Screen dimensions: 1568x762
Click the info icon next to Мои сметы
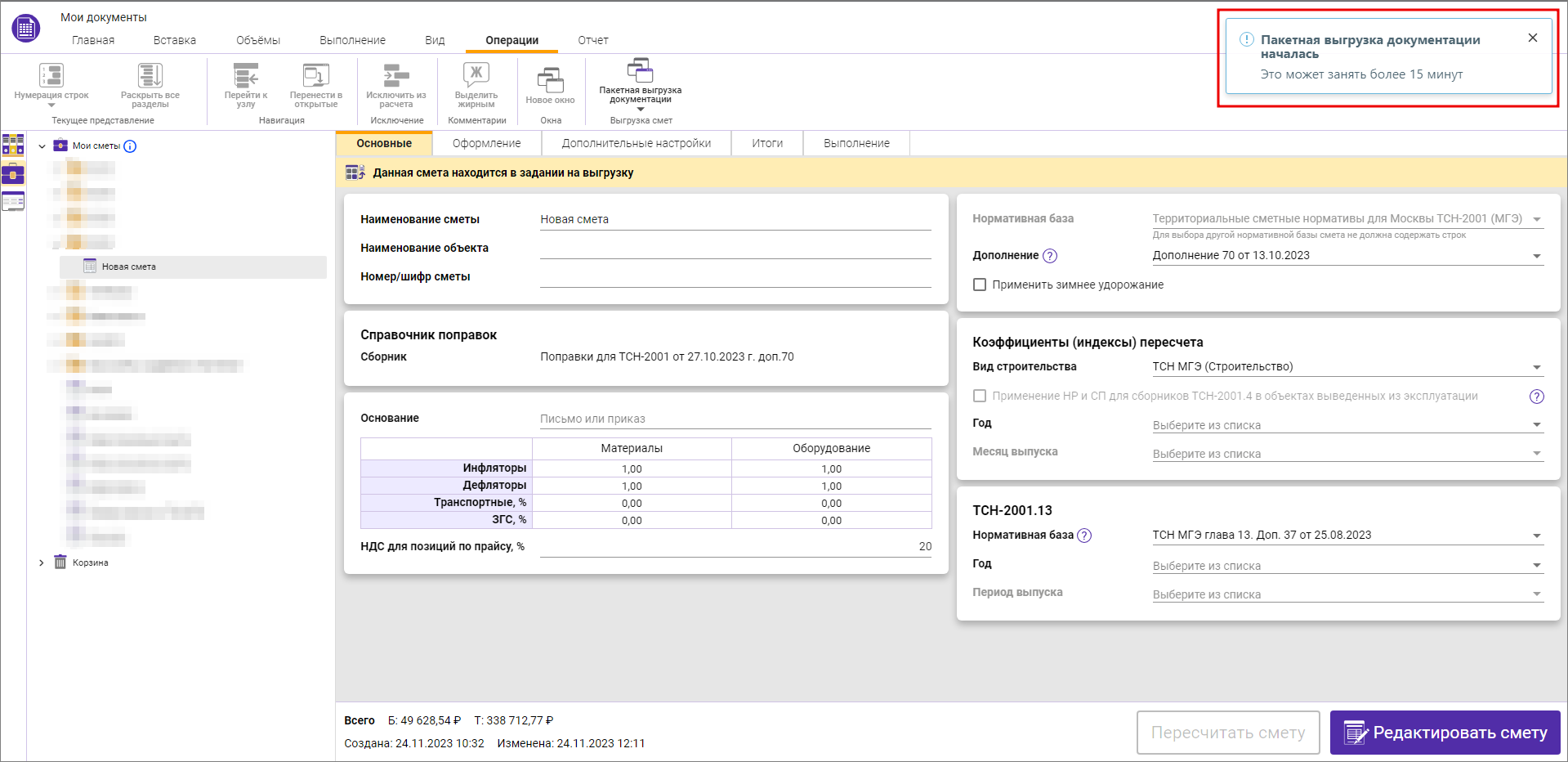pos(130,146)
